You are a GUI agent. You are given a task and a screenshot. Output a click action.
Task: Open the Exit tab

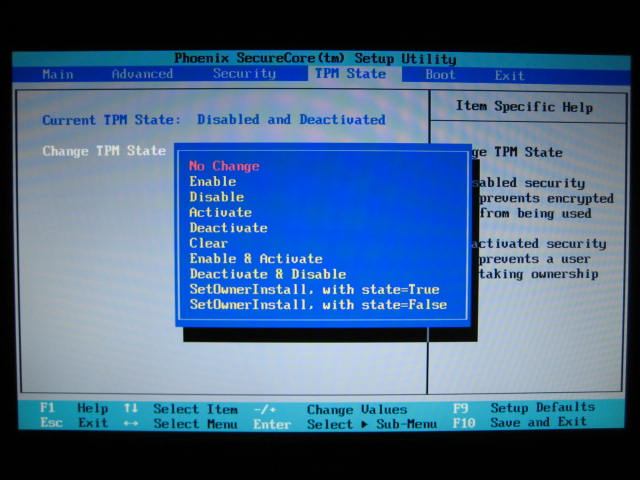pyautogui.click(x=509, y=76)
